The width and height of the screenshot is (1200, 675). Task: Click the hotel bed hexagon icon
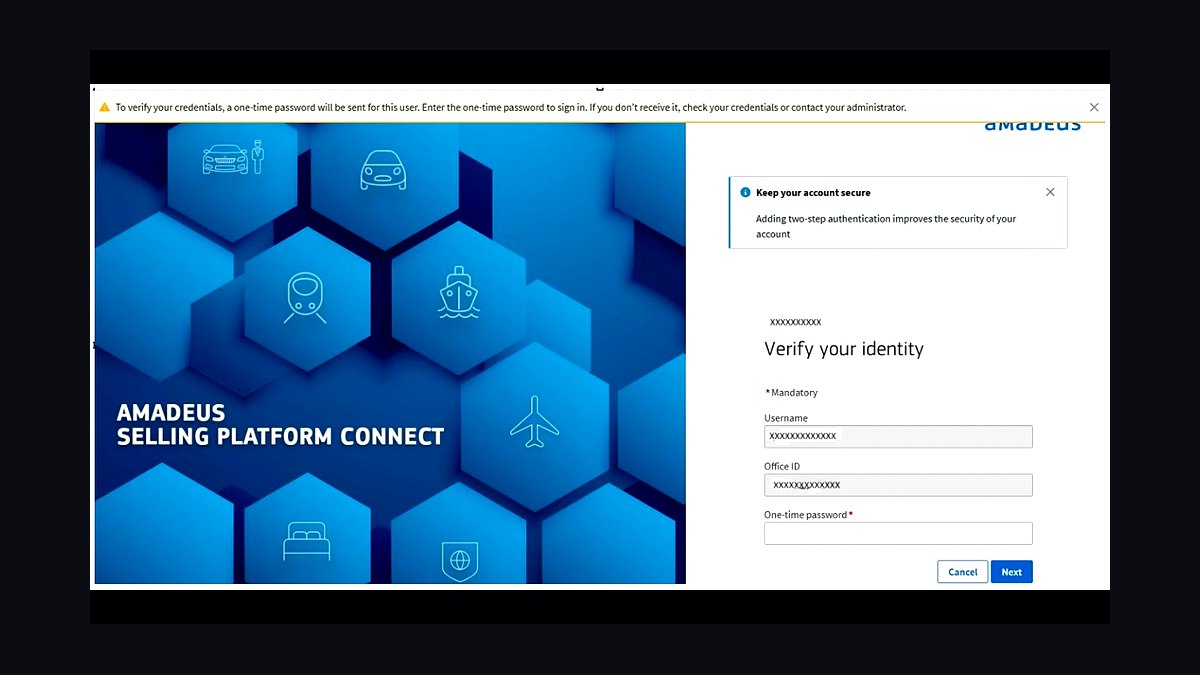(x=307, y=541)
